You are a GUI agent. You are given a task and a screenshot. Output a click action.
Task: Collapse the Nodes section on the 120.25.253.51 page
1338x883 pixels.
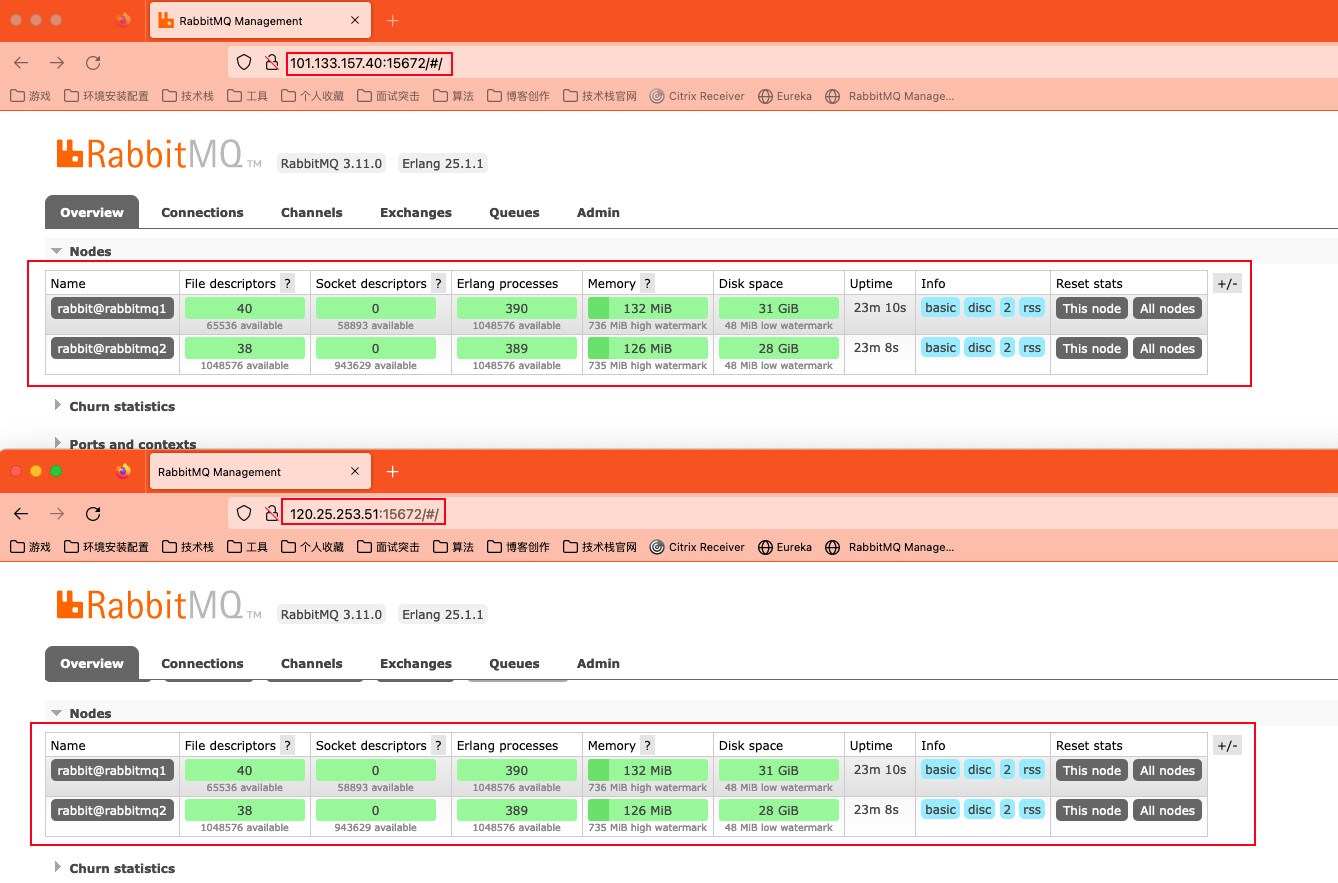(82, 713)
